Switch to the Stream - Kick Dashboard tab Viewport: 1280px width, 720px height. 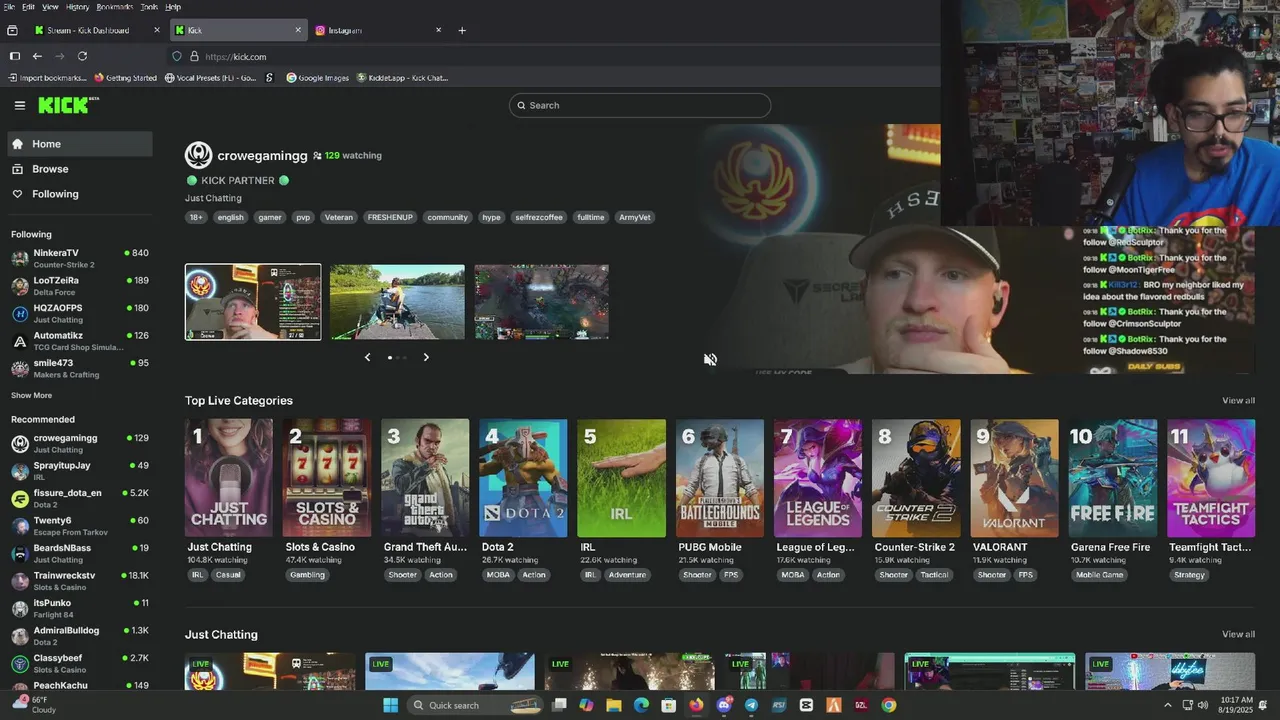coord(97,30)
